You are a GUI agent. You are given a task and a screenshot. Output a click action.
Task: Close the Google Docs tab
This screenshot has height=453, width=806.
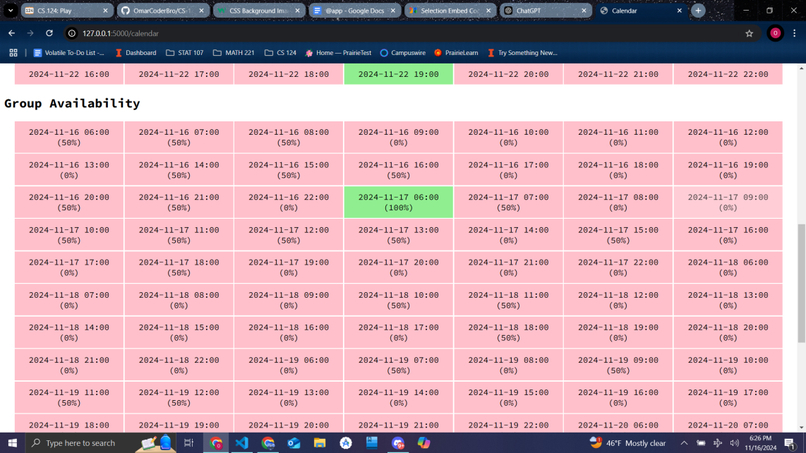tap(393, 10)
